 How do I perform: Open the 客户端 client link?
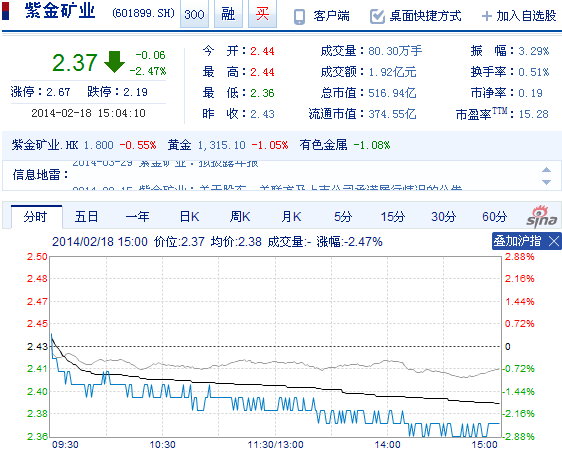coord(331,16)
